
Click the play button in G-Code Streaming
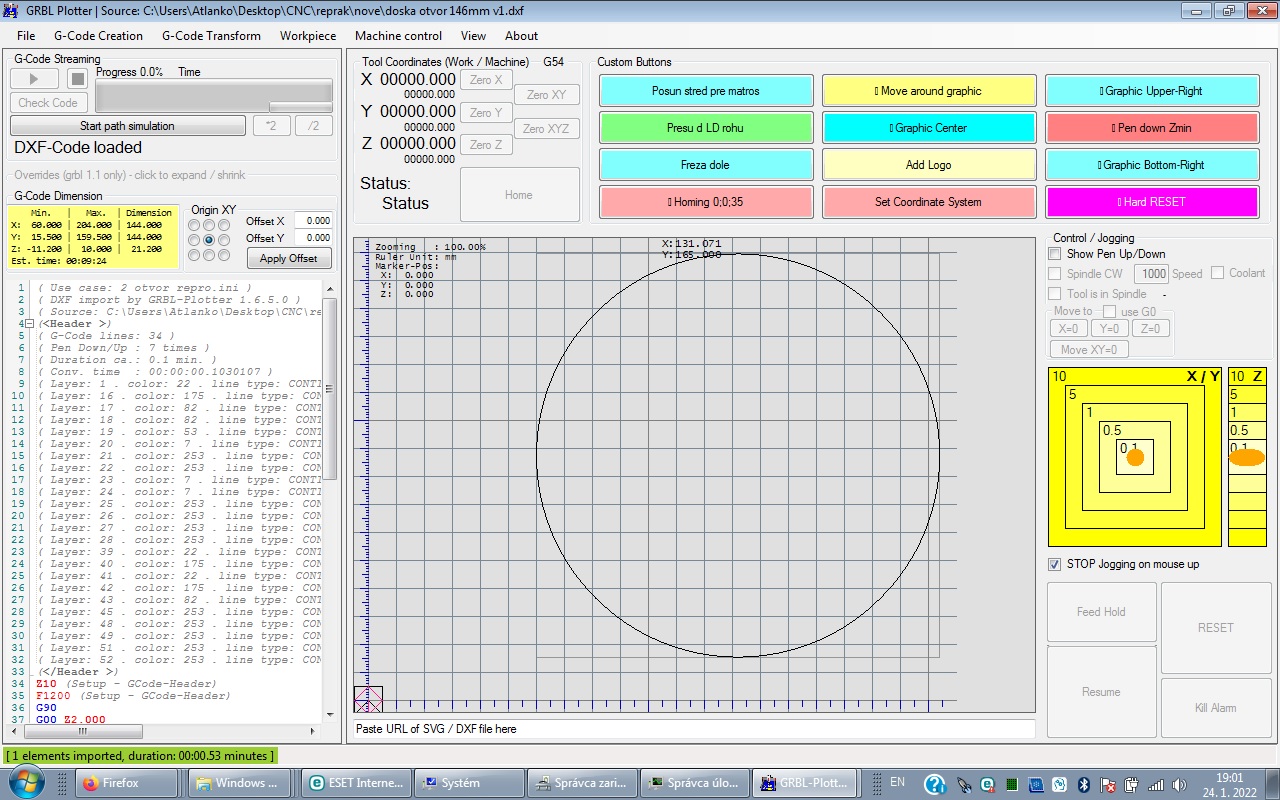(35, 79)
